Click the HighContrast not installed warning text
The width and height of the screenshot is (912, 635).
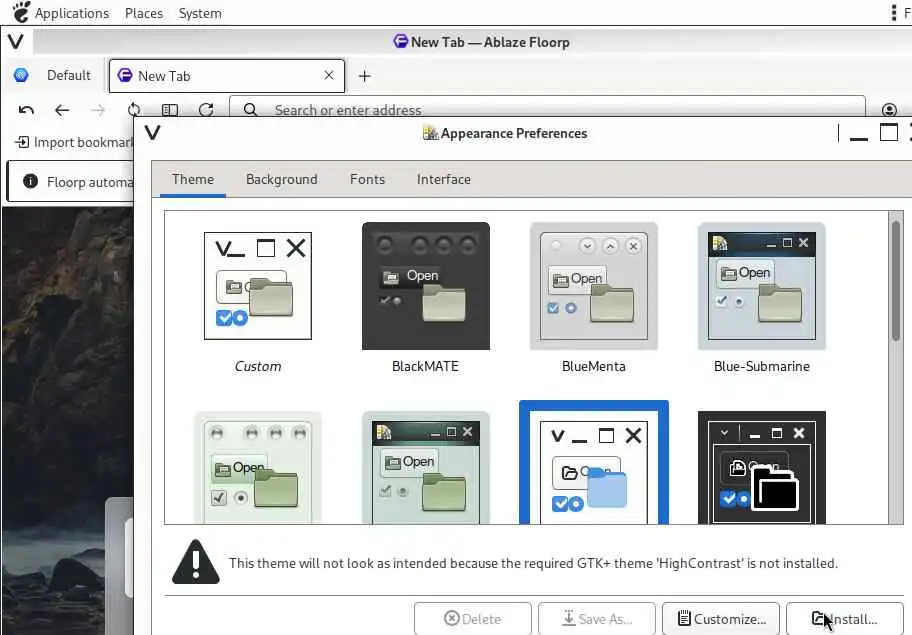pyautogui.click(x=533, y=563)
